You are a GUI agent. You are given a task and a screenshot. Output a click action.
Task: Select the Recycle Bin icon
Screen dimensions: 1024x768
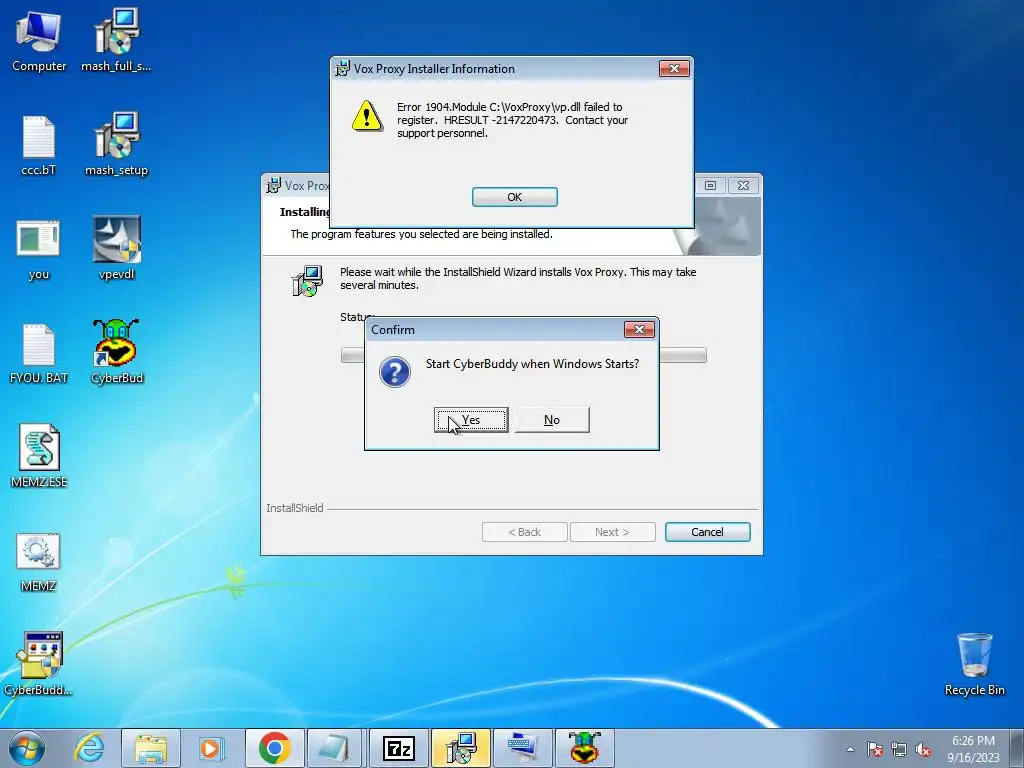click(974, 664)
